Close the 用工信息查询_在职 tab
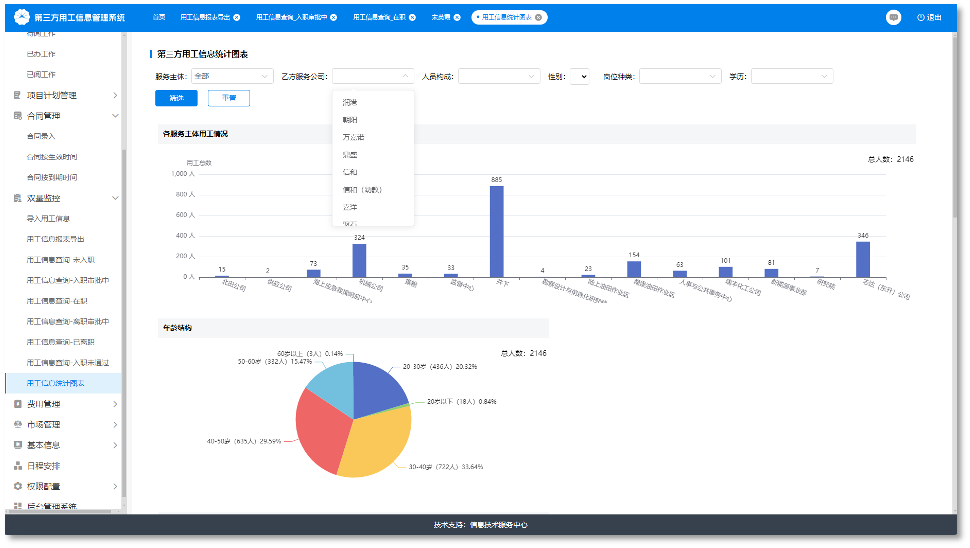This screenshot has height=548, width=970. click(413, 18)
